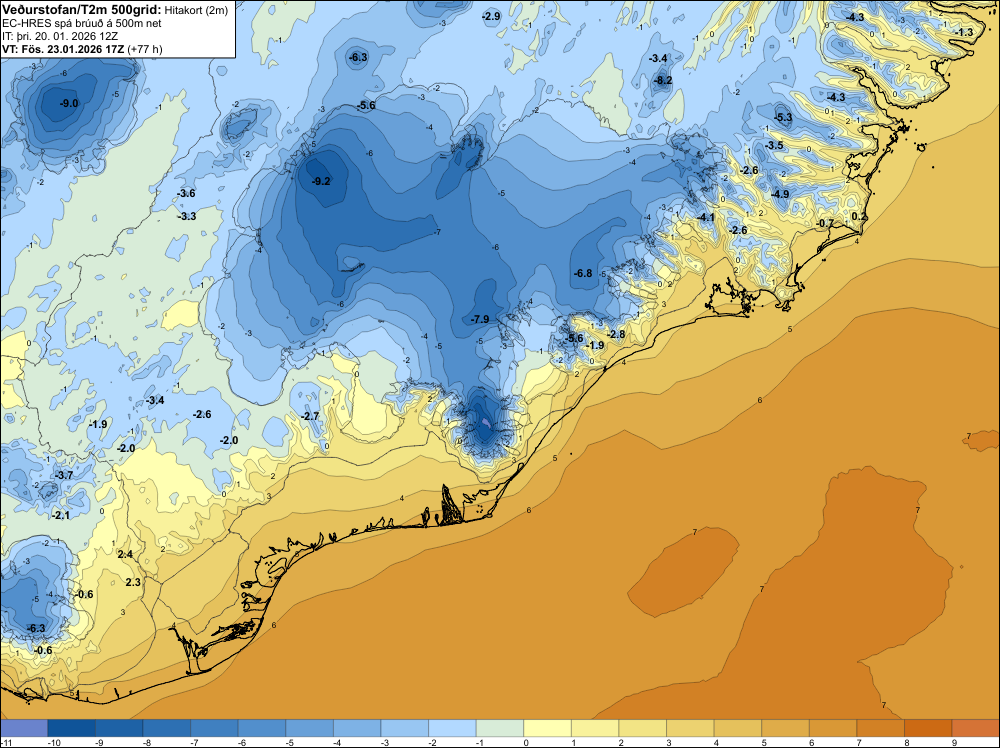Click the -7.9 temperature label
1000x748 pixels.
(480, 319)
